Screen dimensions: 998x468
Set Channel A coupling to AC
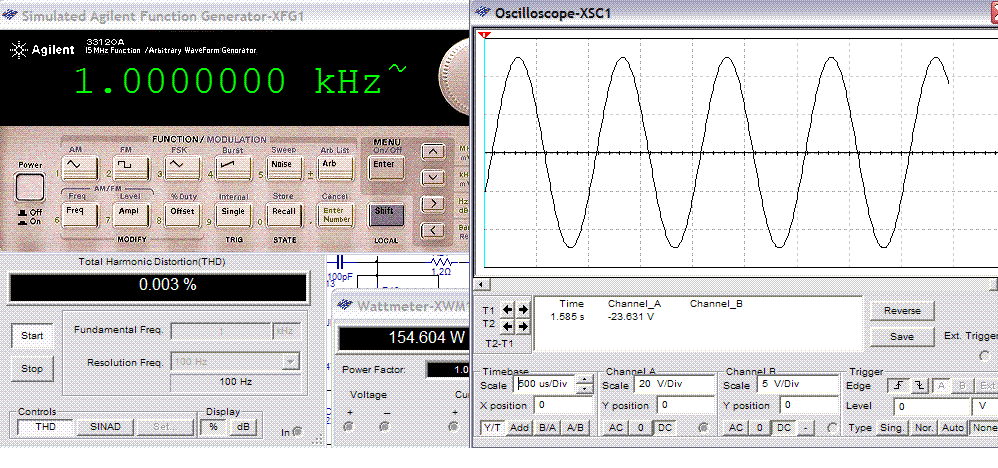[615, 428]
